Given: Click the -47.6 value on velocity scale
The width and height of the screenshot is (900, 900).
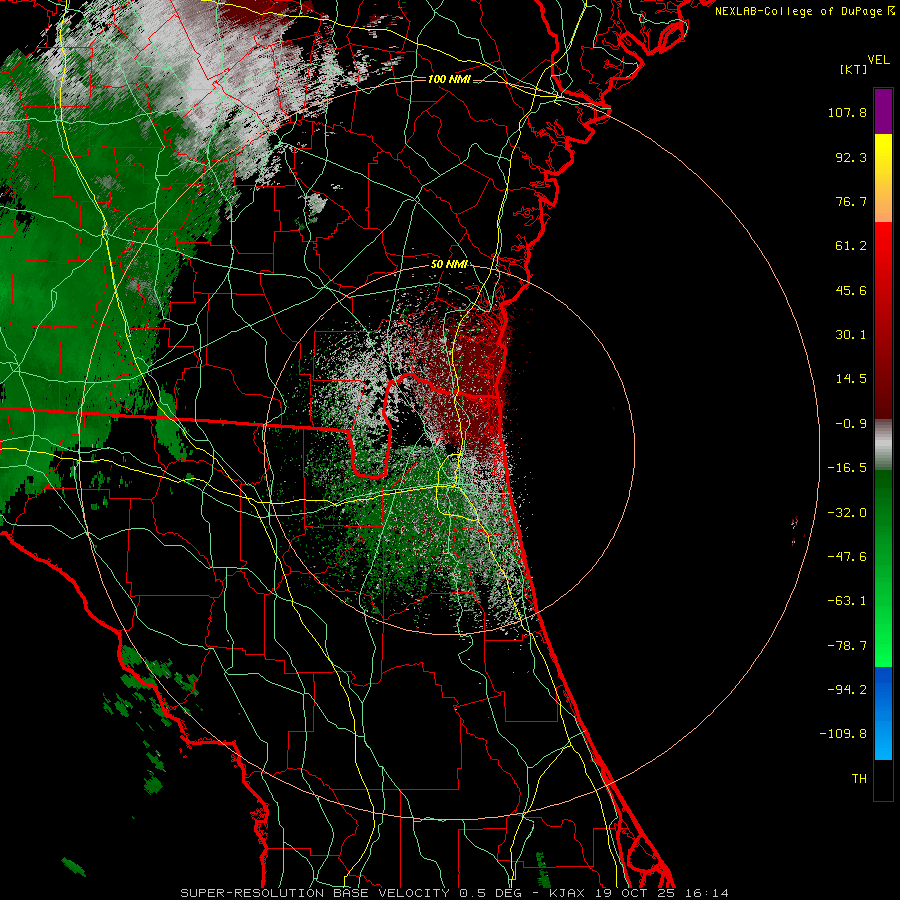Looking at the screenshot, I should 847,557.
